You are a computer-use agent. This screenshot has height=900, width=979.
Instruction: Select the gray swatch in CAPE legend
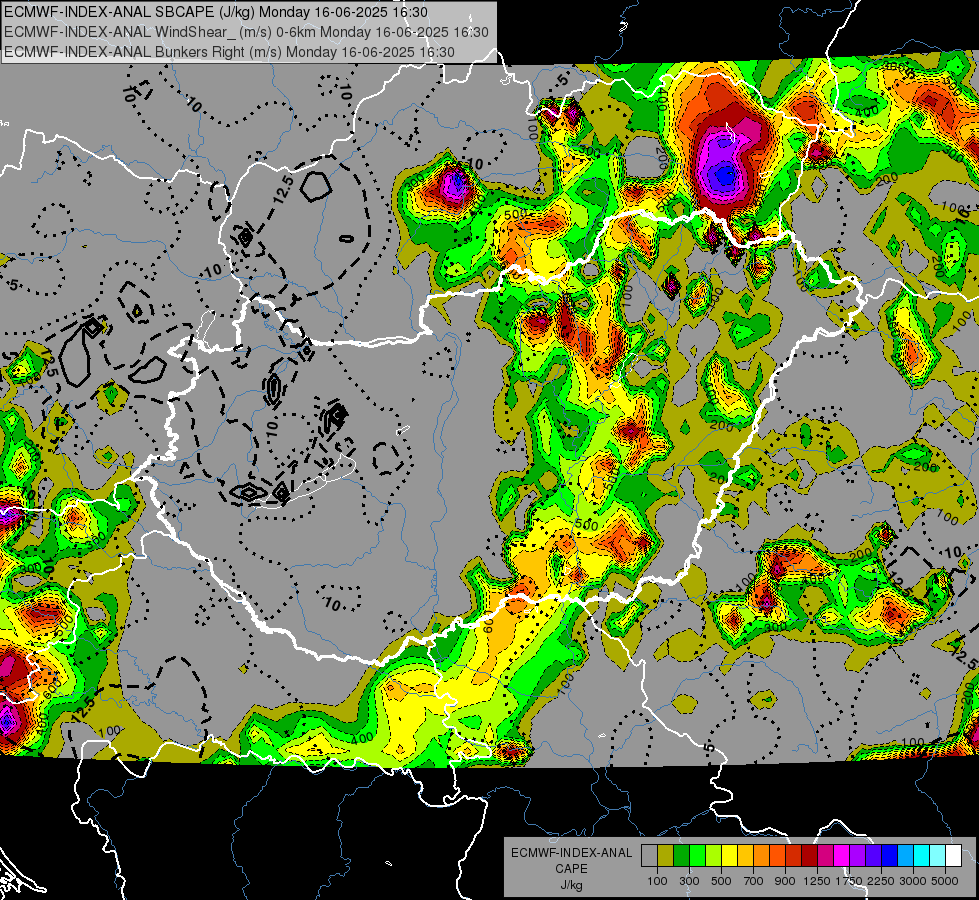coord(649,855)
